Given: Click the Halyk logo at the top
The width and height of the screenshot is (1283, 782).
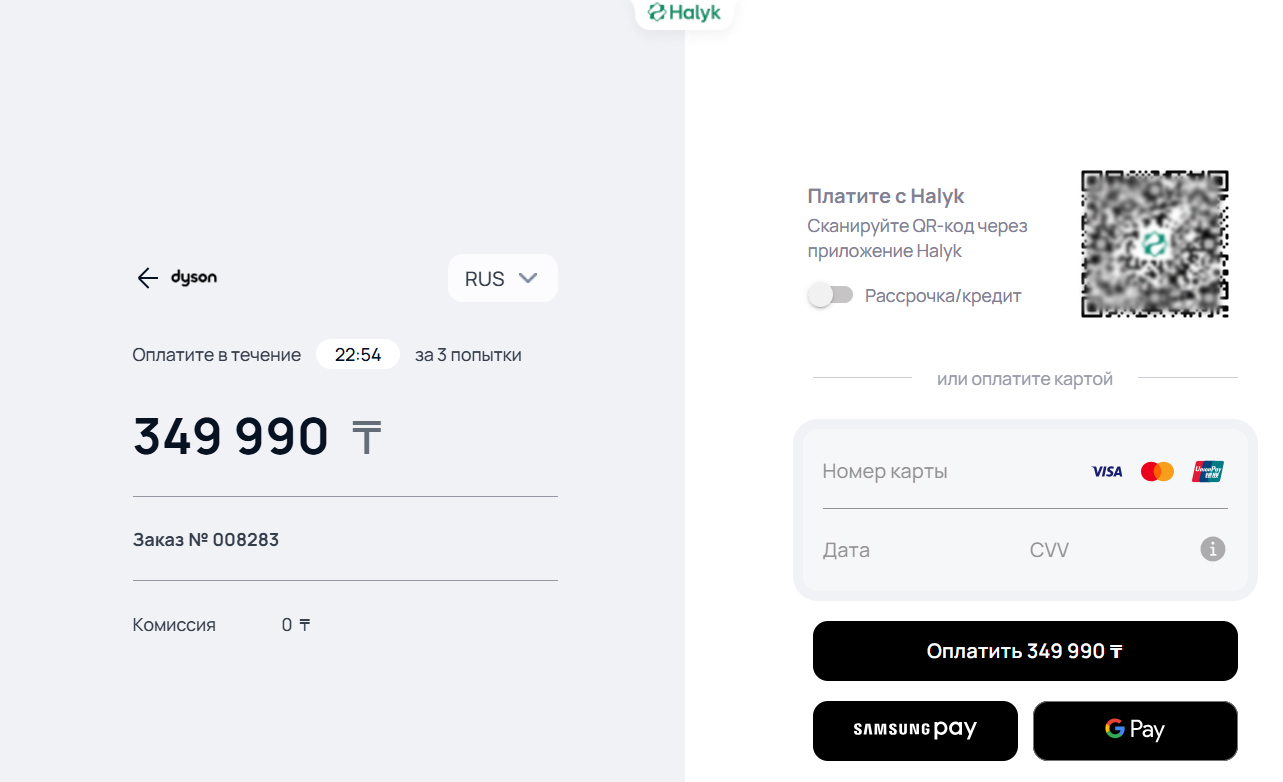Looking at the screenshot, I should click(x=684, y=13).
